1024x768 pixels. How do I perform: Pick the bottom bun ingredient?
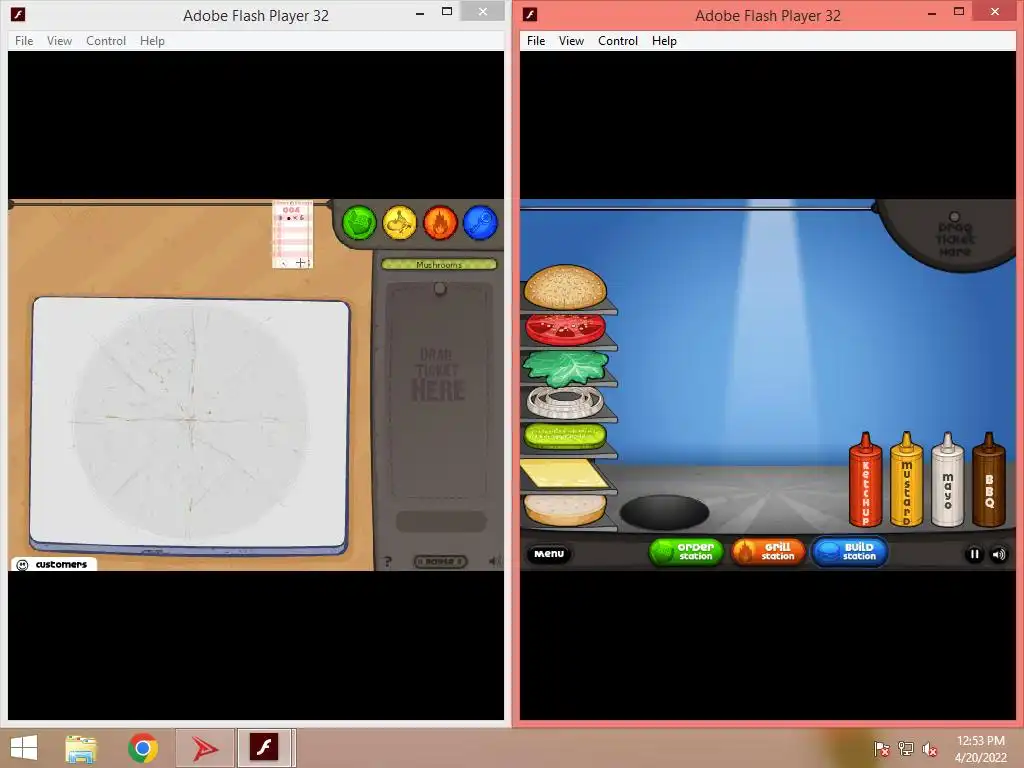click(x=565, y=509)
